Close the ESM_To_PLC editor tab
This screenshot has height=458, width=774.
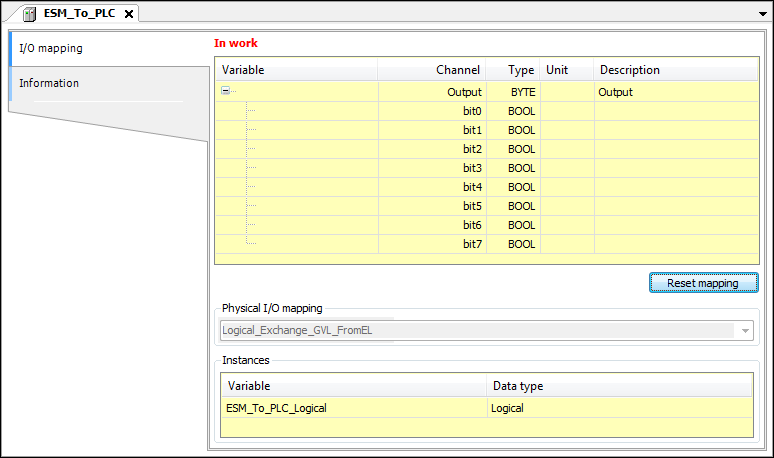[x=128, y=14]
